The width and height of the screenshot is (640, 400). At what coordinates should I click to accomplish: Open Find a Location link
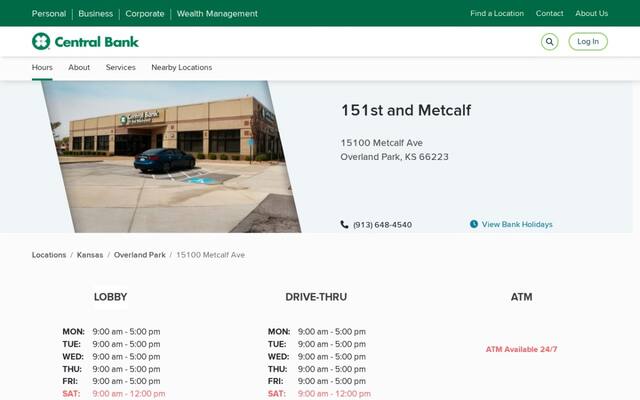[497, 13]
